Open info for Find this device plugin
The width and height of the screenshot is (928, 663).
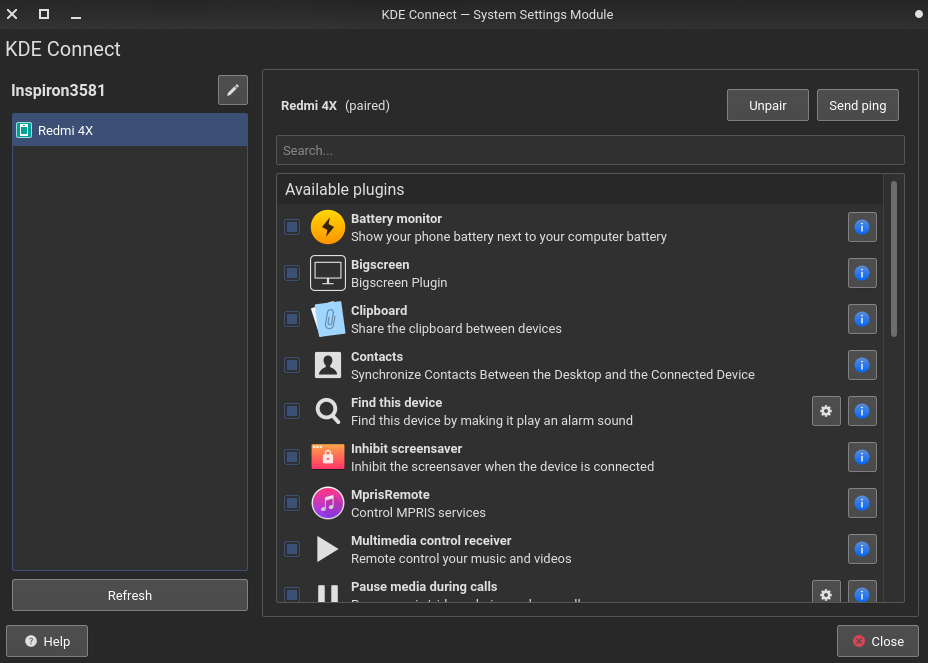(862, 411)
